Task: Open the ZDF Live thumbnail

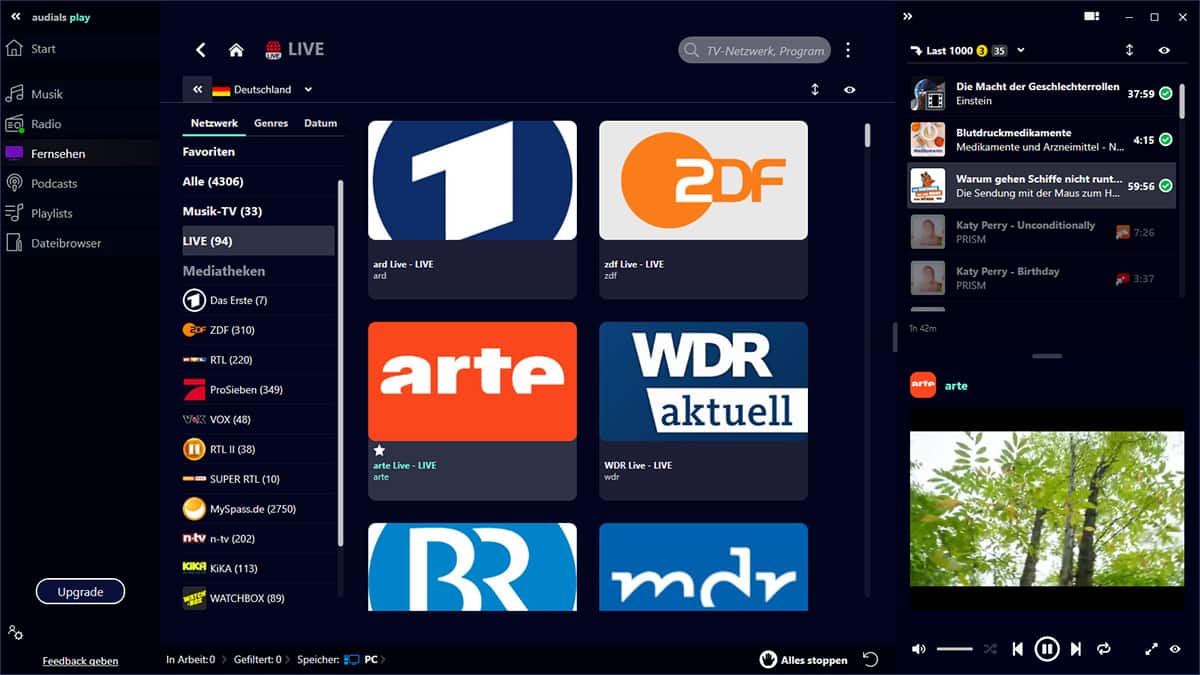Action: (703, 180)
